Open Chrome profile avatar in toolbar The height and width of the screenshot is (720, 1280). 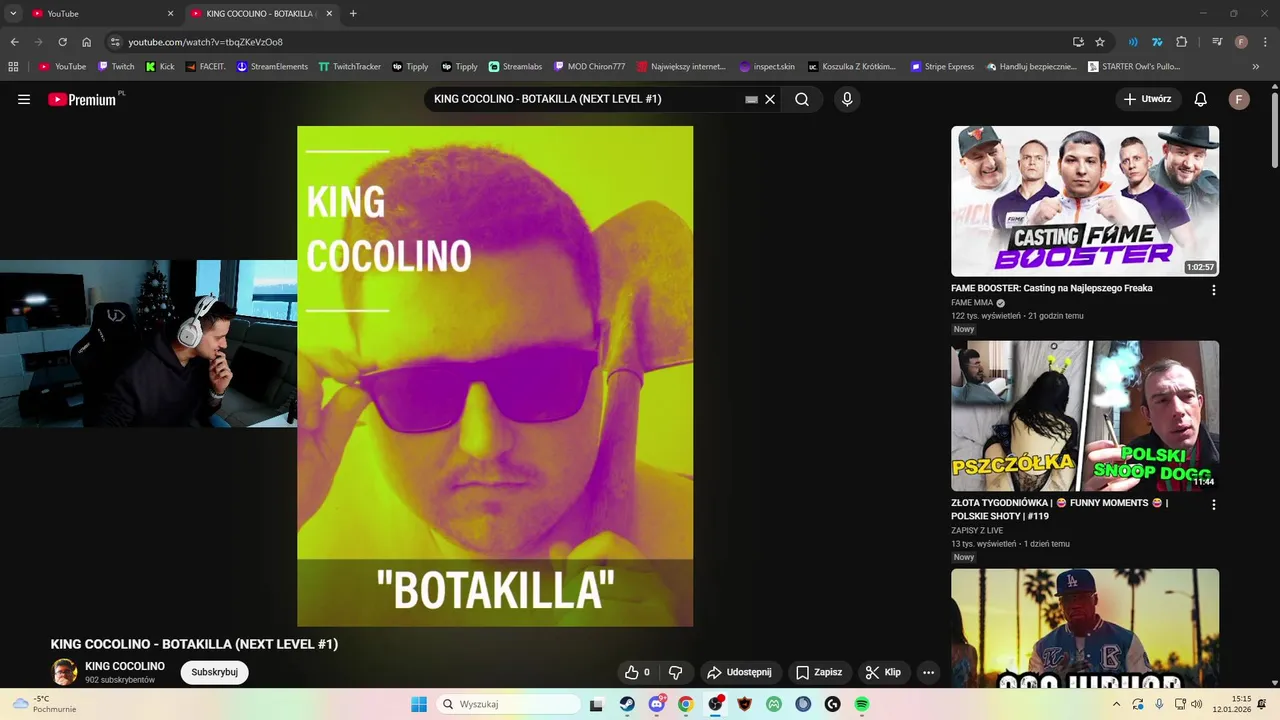pyautogui.click(x=1241, y=42)
